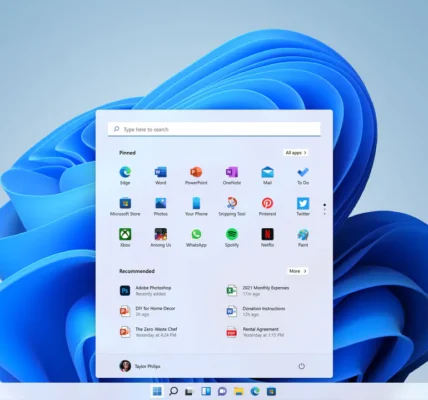The width and height of the screenshot is (428, 400).
Task: Open the Widgets taskbar icon
Action: (206, 391)
